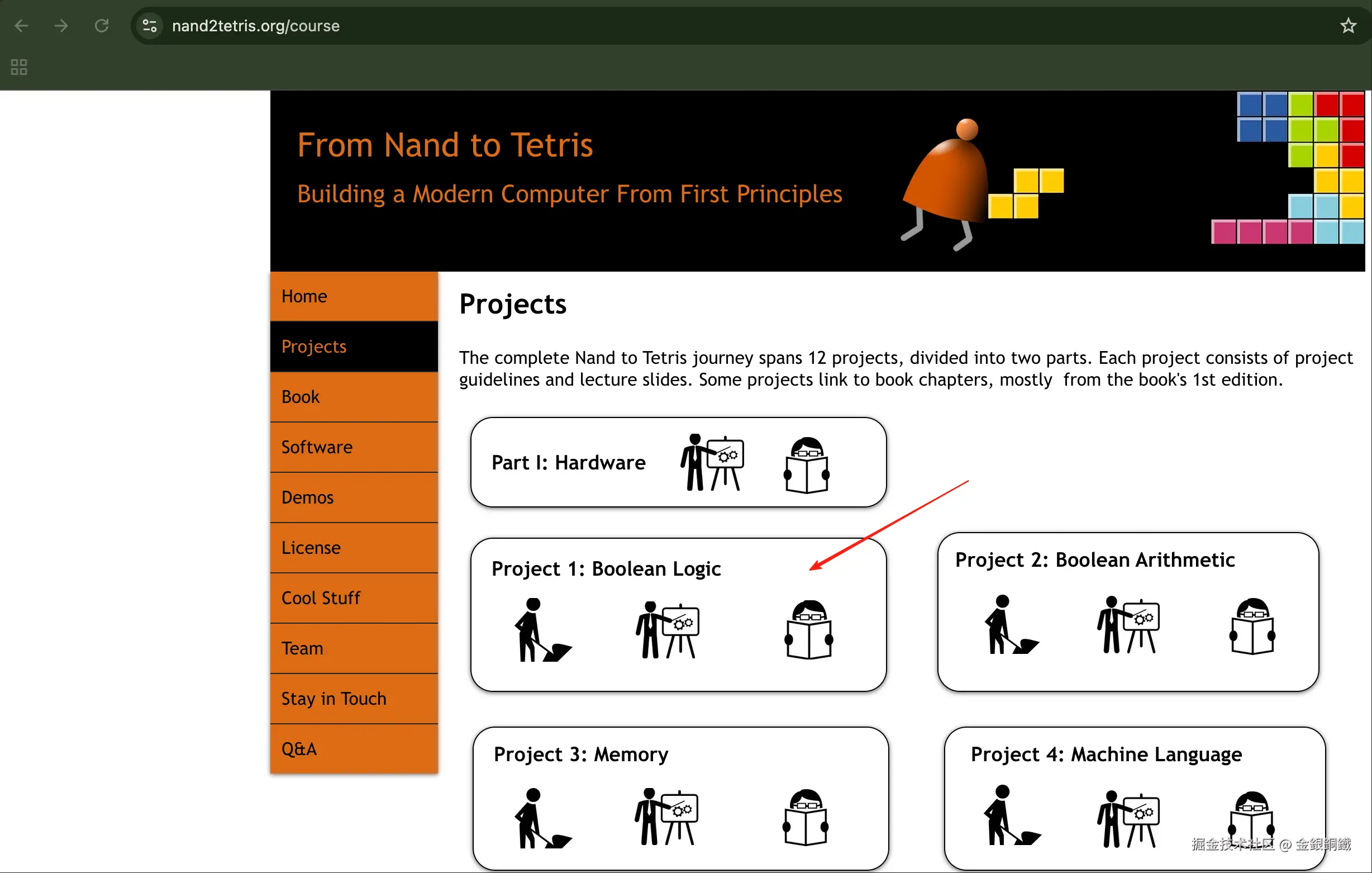Open Part I Hardware lecture presenter icon
Viewport: 1372px width, 873px height.
coord(712,462)
